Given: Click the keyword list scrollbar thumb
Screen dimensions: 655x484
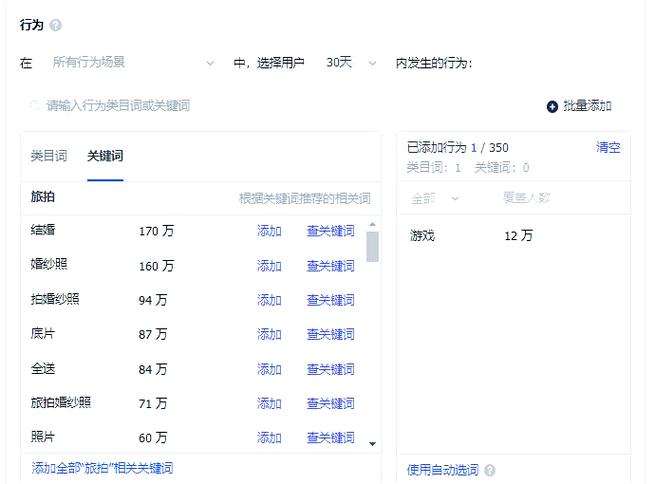Looking at the screenshot, I should [x=373, y=247].
